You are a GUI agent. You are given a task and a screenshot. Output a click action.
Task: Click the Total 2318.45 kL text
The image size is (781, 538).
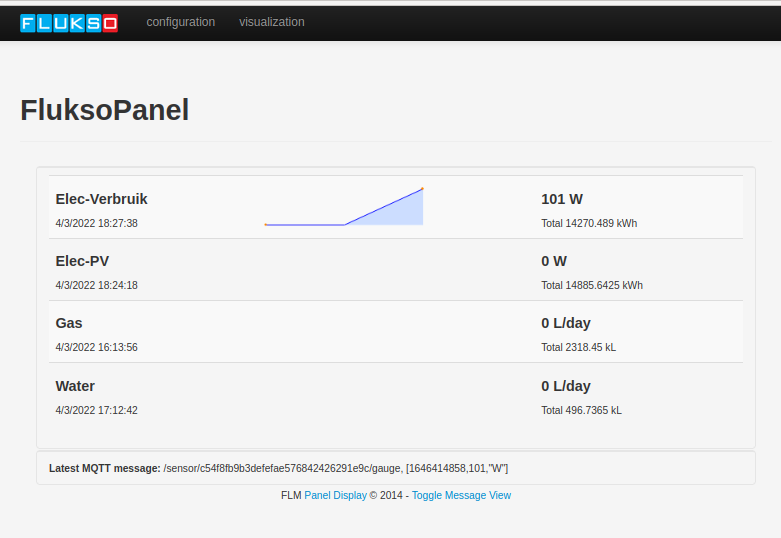tap(579, 347)
